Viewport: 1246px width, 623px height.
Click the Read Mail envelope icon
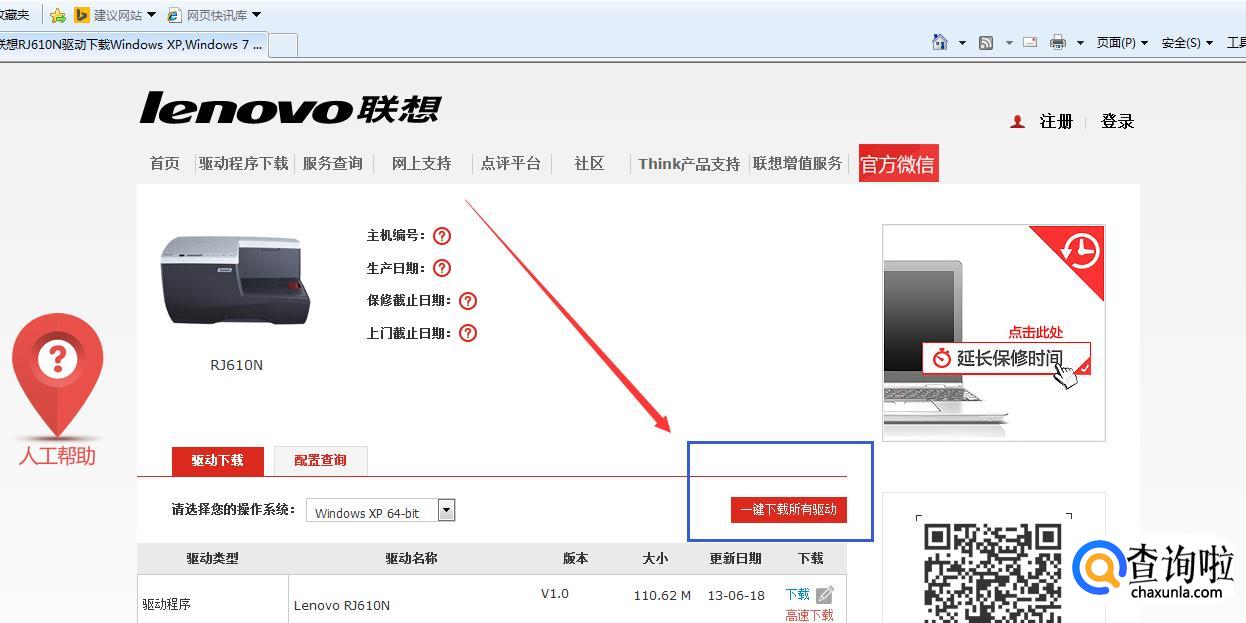pyautogui.click(x=1029, y=42)
